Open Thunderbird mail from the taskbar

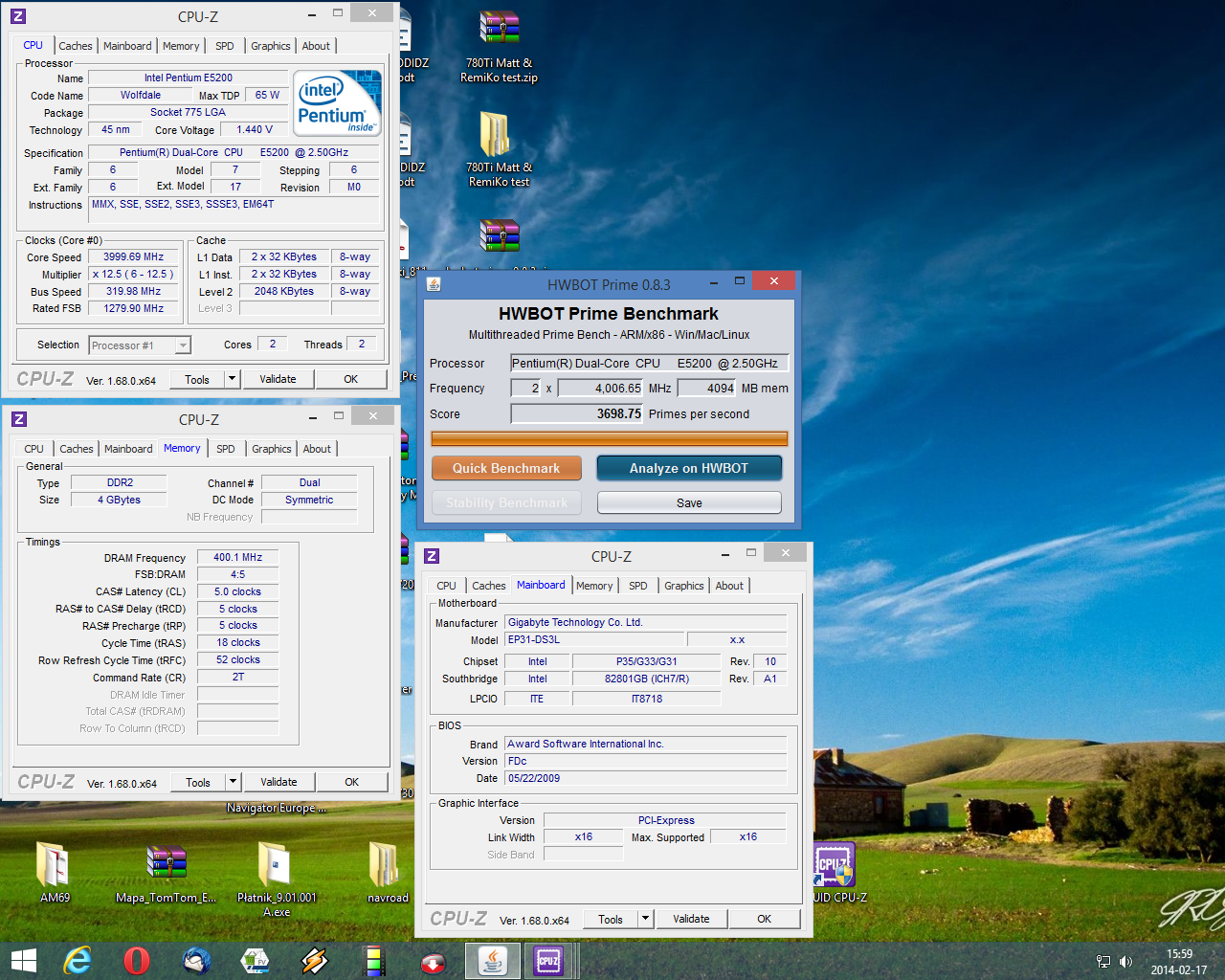point(196,961)
